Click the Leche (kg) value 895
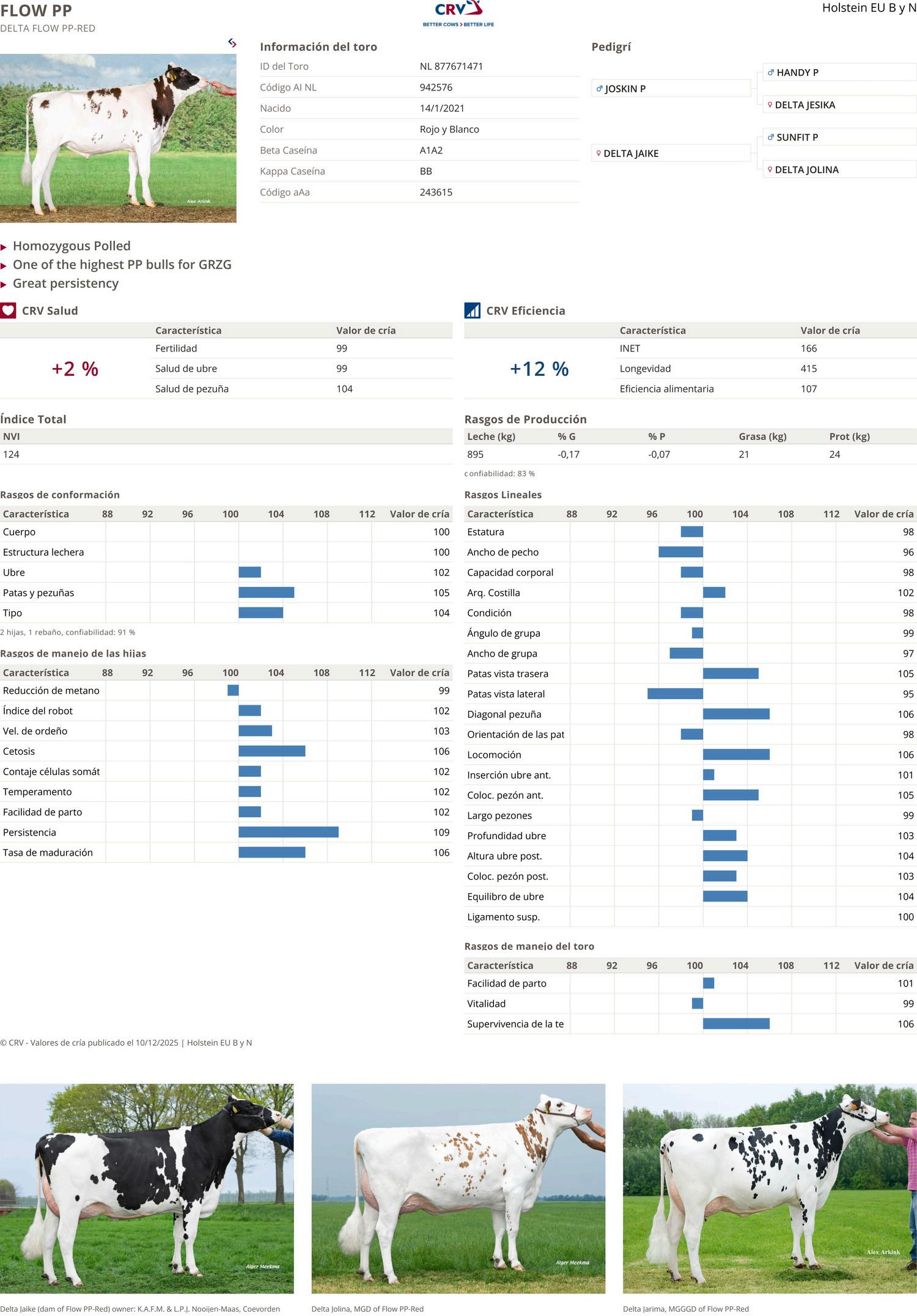Viewport: 917px width, 1316px height. pyautogui.click(x=475, y=454)
